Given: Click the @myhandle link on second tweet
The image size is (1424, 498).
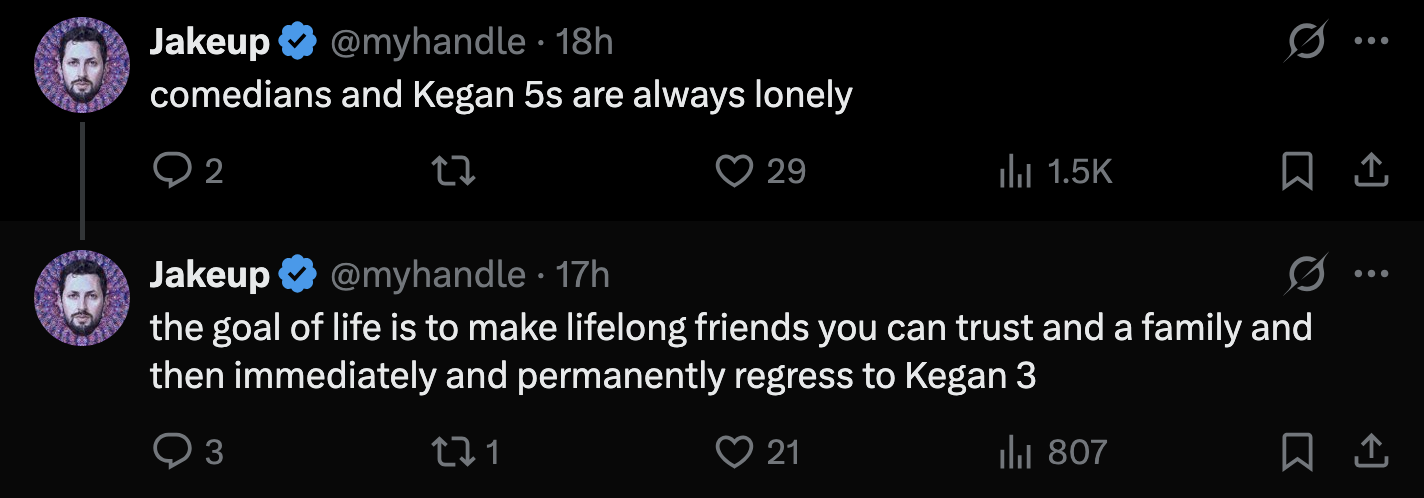Looking at the screenshot, I should [x=427, y=273].
